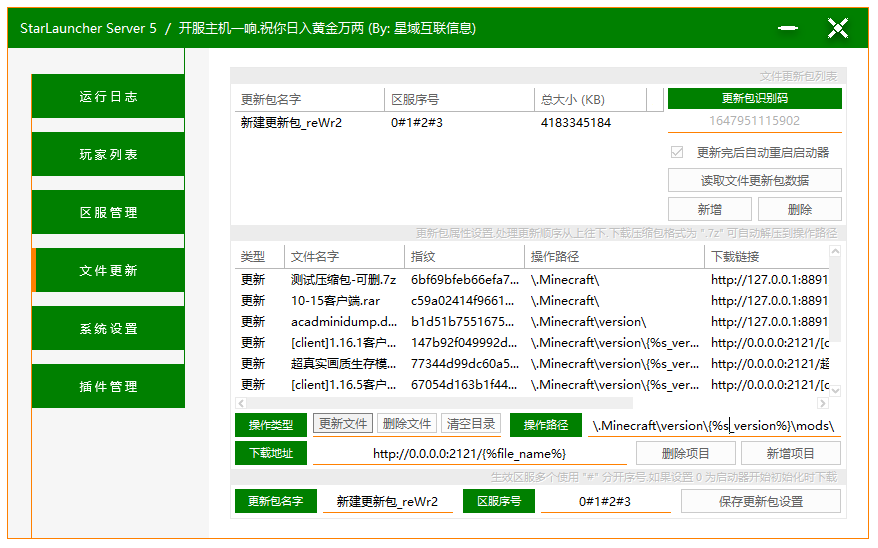Go to 系统设置 section
The width and height of the screenshot is (878, 548).
tap(108, 329)
